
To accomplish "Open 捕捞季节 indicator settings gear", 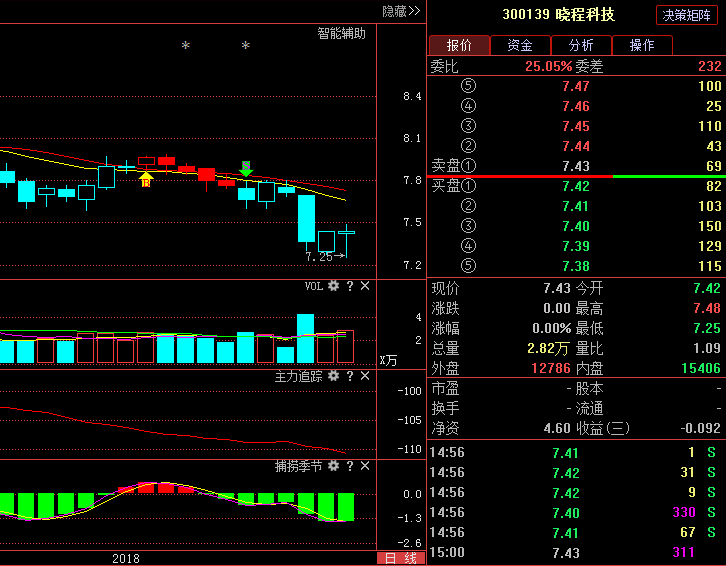I will pos(334,466).
